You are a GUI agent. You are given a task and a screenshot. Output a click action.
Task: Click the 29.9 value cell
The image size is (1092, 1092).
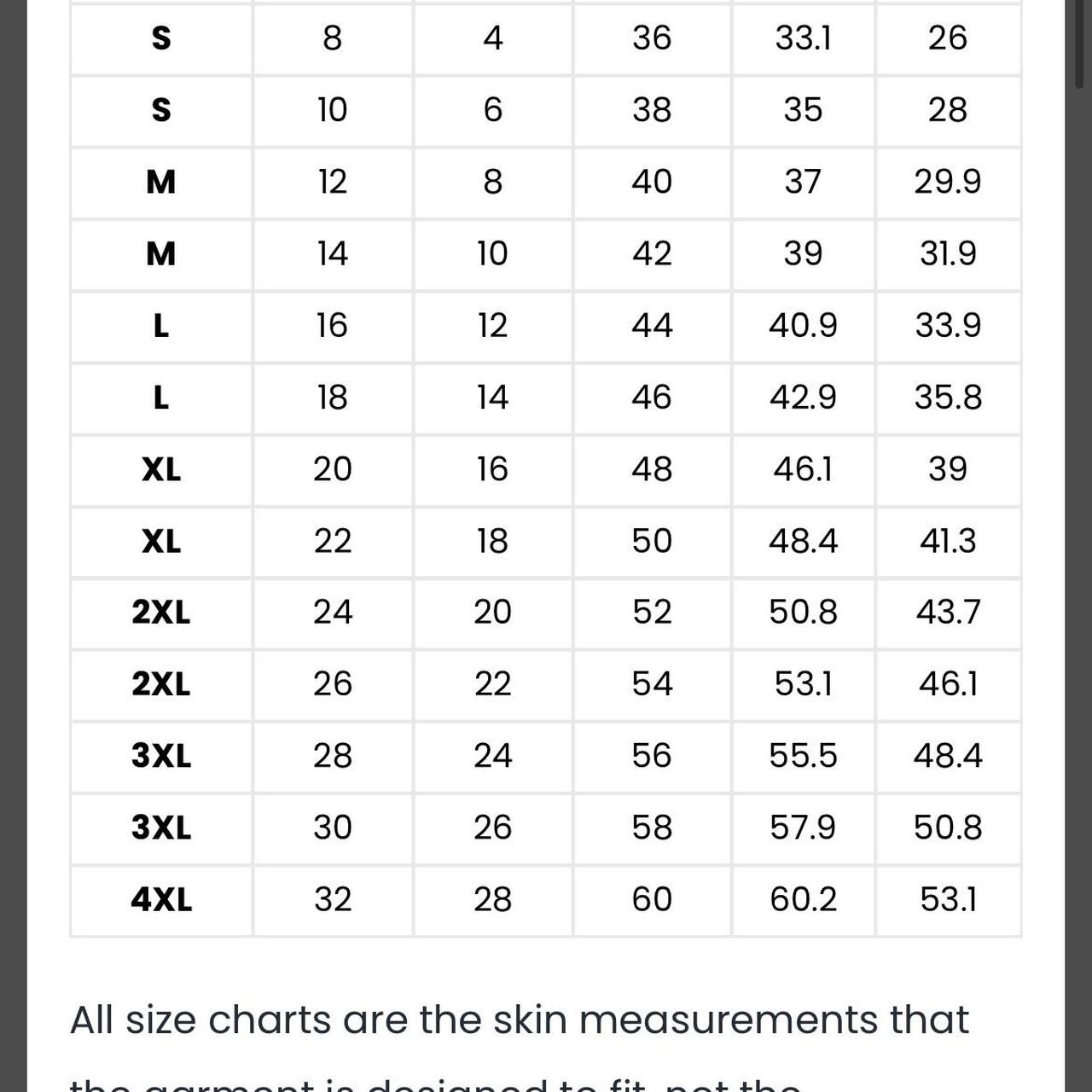coord(947,182)
